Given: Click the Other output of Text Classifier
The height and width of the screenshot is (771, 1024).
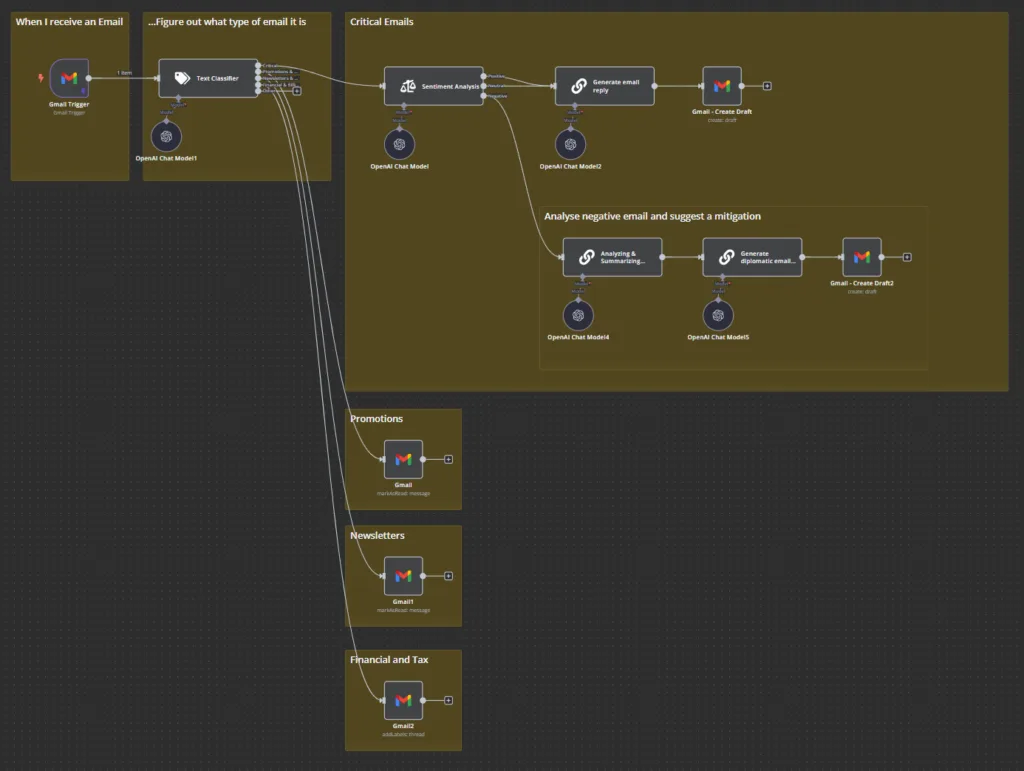Looking at the screenshot, I should (x=259, y=91).
